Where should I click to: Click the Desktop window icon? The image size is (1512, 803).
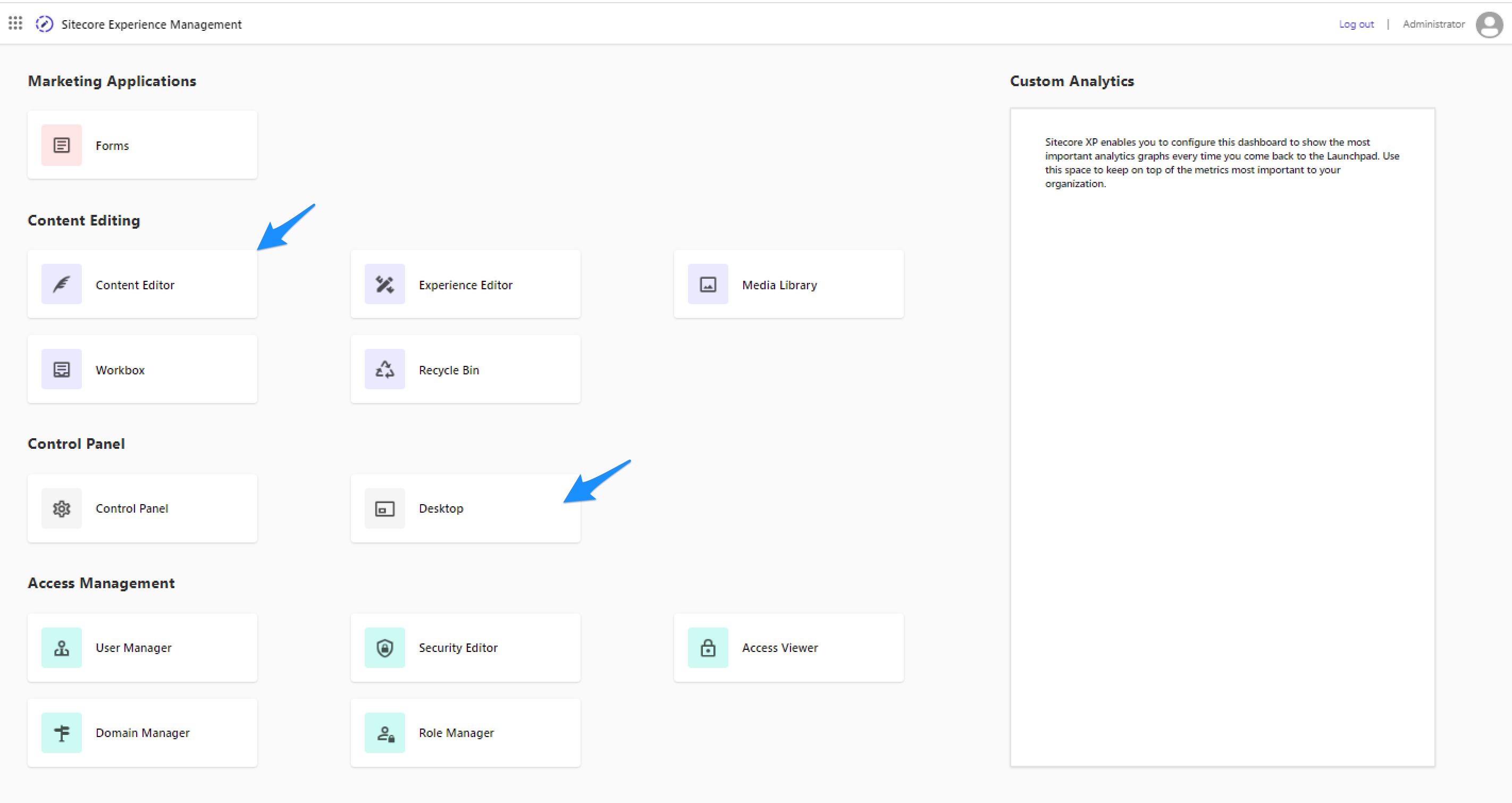384,508
